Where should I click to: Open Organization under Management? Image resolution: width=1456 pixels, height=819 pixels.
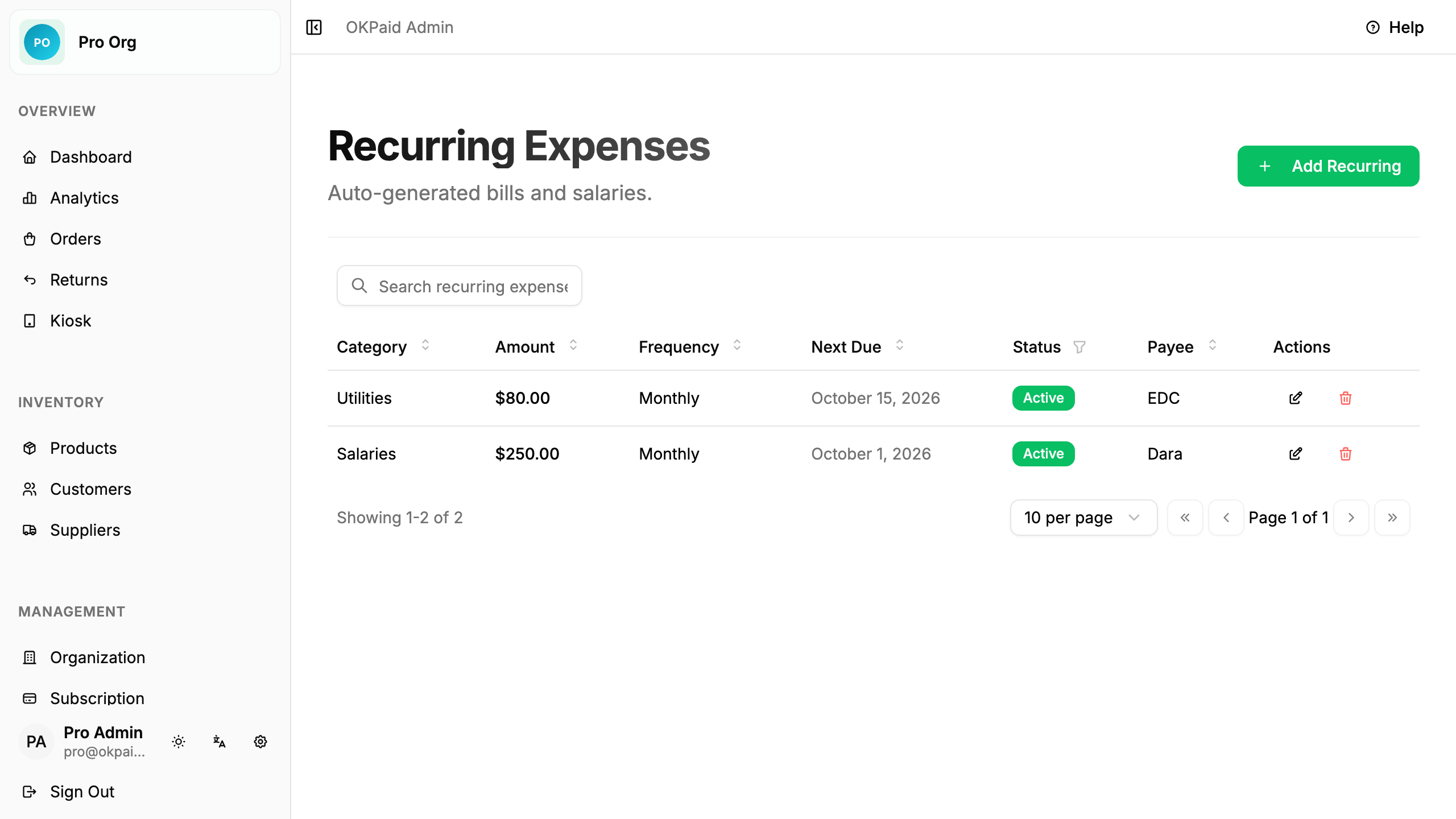(145, 657)
